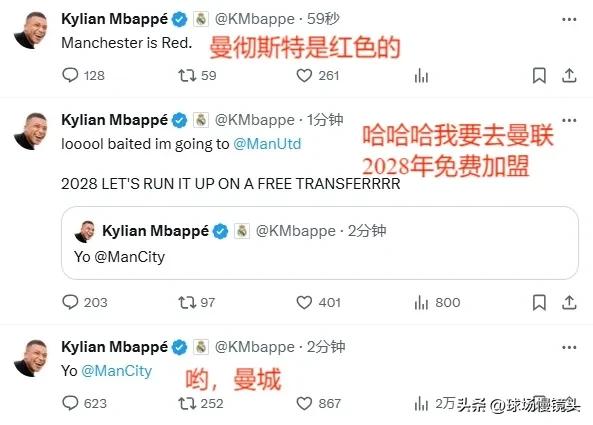View analytics of "Manchester is Red." tweet

pos(421,76)
